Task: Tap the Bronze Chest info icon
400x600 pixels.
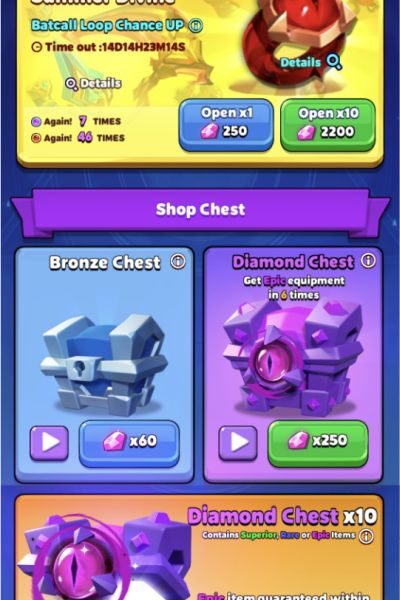Action: [x=178, y=261]
